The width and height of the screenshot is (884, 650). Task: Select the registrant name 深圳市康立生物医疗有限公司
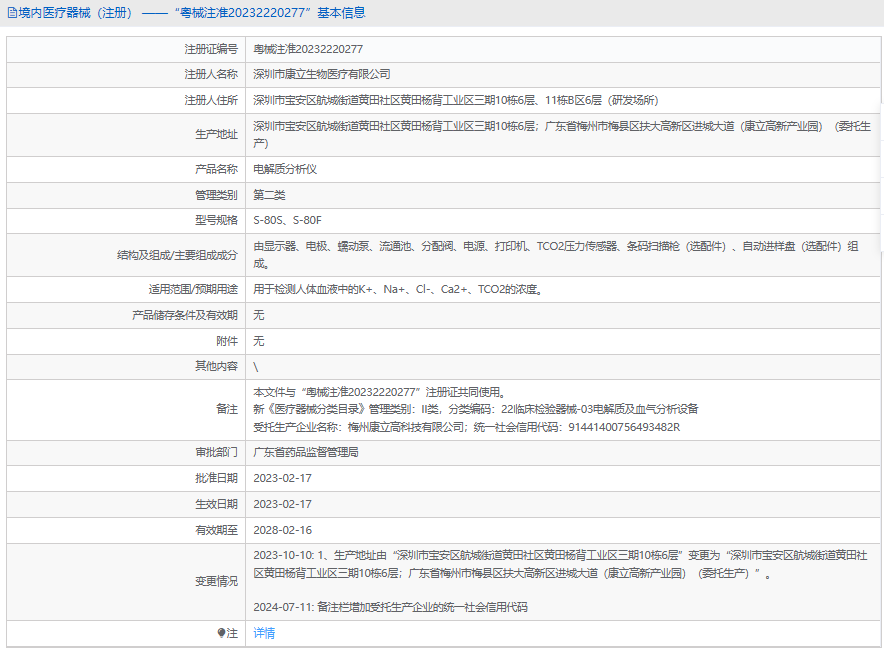[322, 74]
